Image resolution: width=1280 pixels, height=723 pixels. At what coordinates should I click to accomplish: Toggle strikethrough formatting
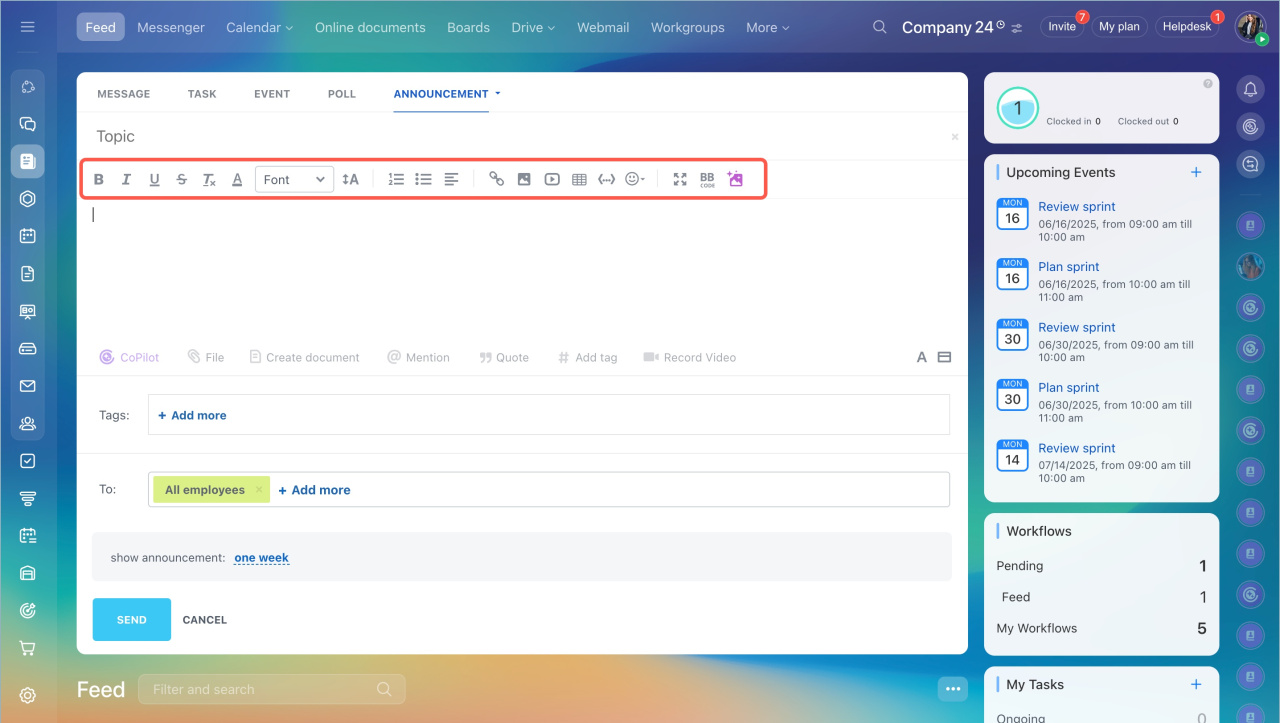(181, 180)
